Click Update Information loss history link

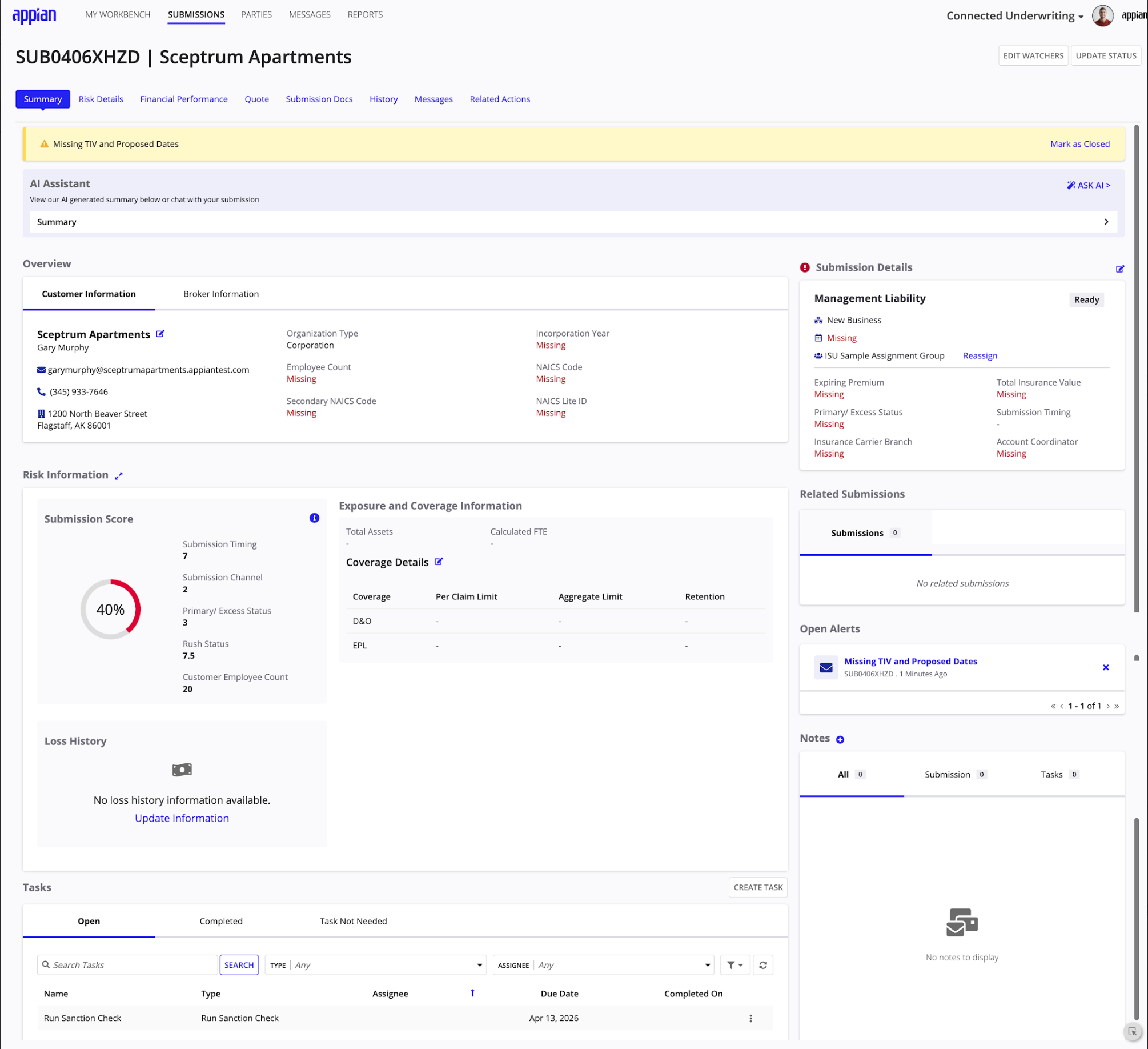pos(182,818)
